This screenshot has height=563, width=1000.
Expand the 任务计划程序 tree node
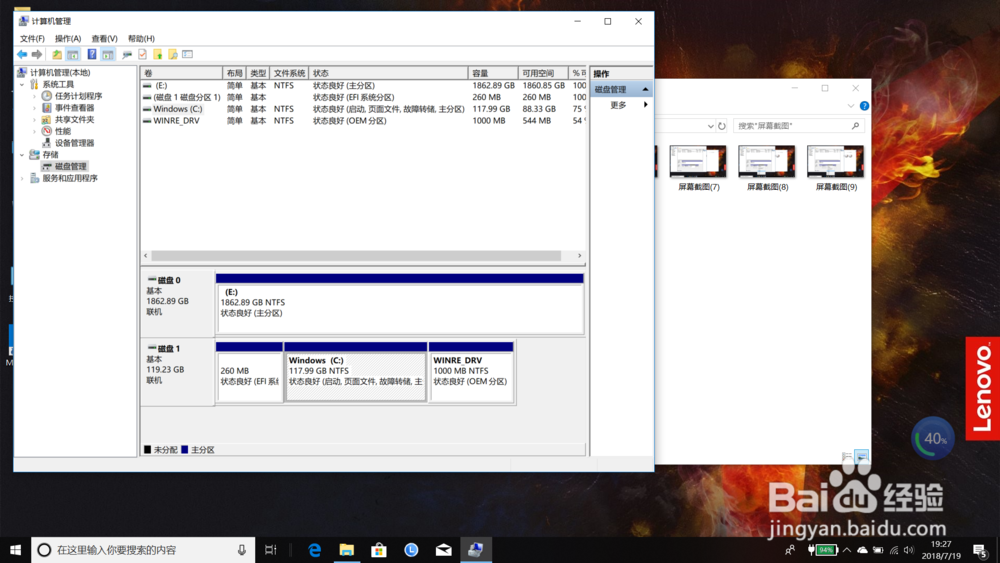(x=34, y=96)
